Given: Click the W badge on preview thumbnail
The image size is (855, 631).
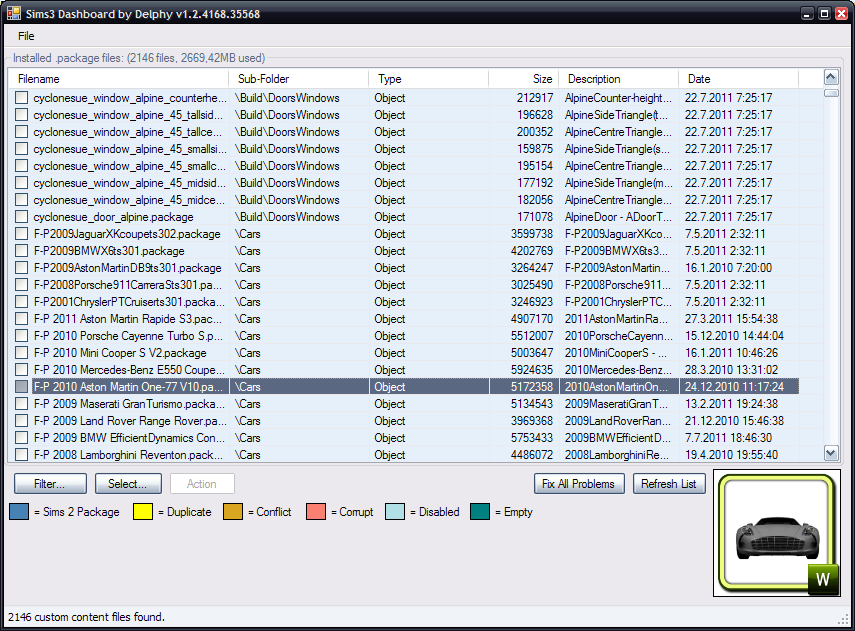Looking at the screenshot, I should (x=822, y=579).
